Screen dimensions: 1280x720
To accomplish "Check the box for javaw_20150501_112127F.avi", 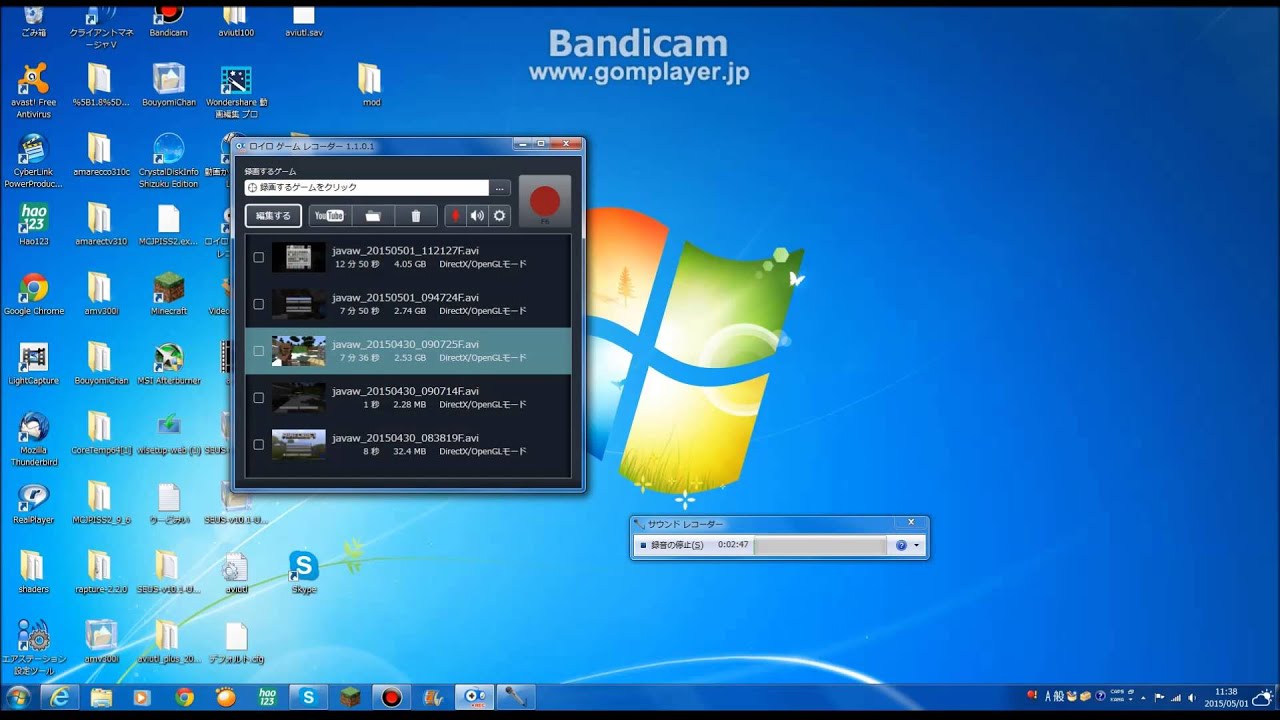I will point(257,257).
